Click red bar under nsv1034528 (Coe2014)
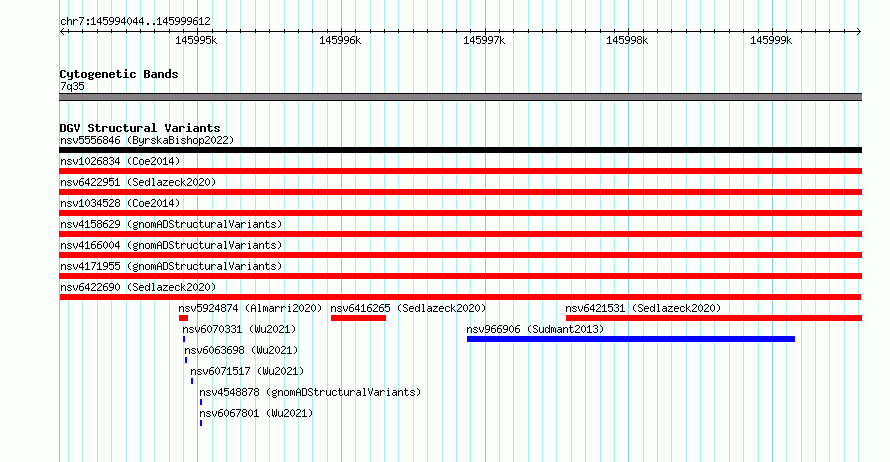 pos(460,213)
